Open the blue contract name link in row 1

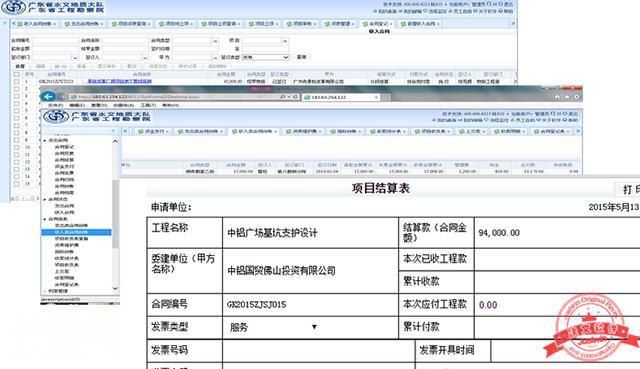[x=120, y=82]
